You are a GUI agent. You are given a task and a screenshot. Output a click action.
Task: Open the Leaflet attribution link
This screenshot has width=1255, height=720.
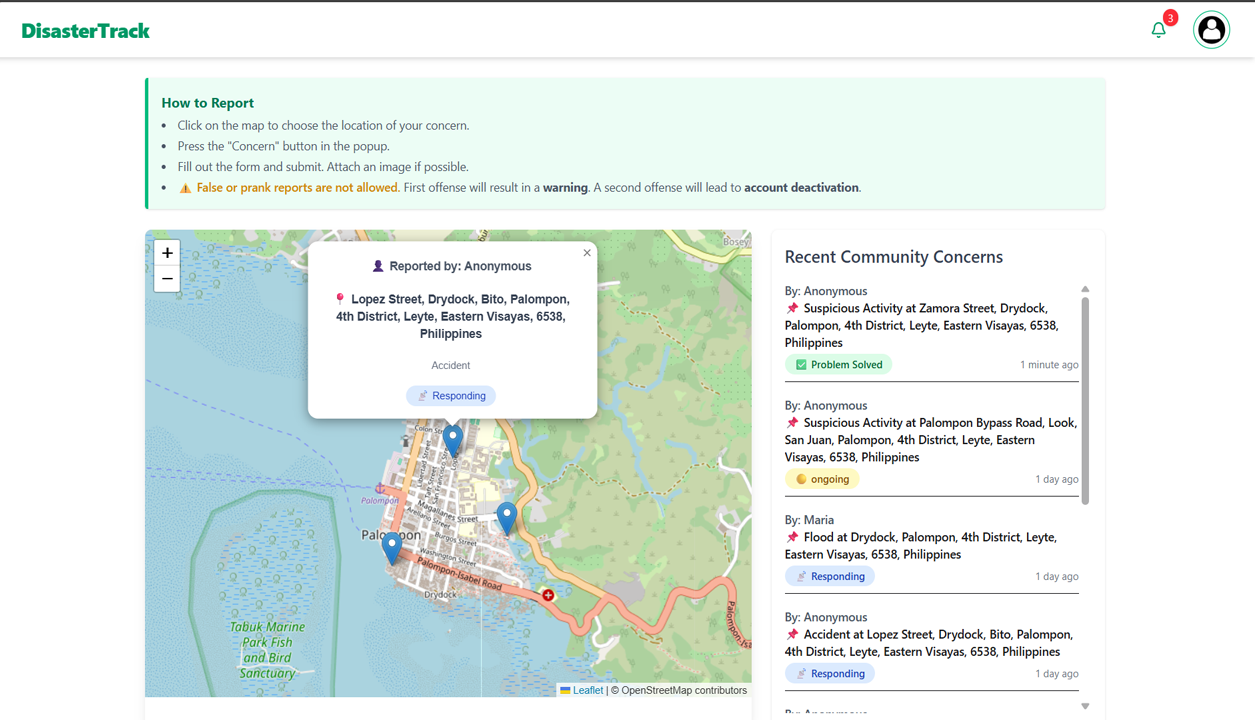(587, 690)
